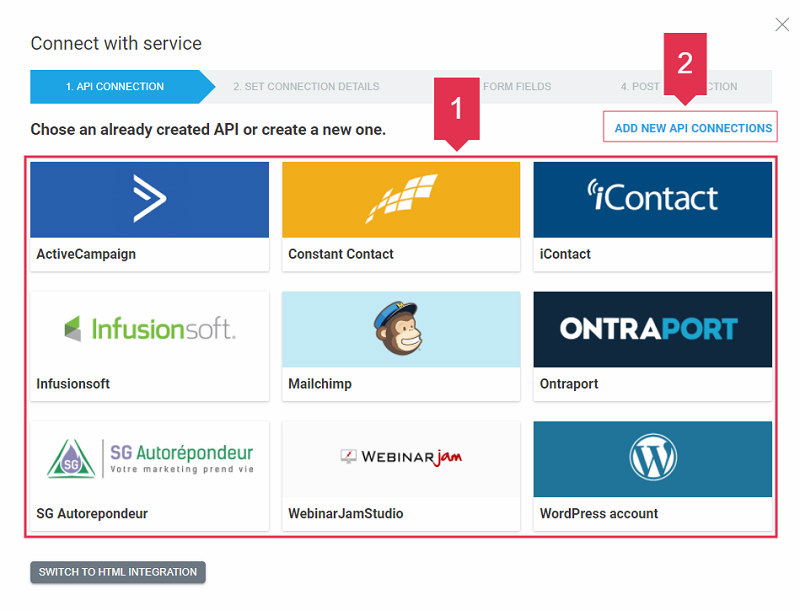
Task: Open the Set Connection Details step
Action: click(x=306, y=87)
